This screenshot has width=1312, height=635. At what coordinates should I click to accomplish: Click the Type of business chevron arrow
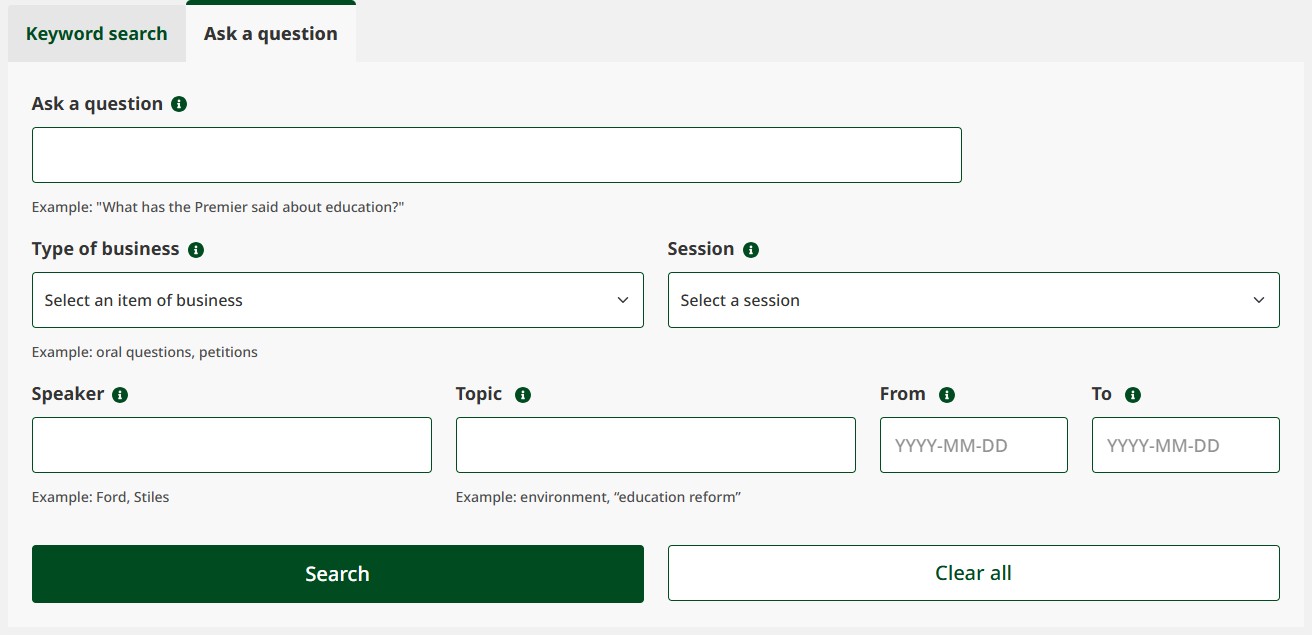click(624, 299)
